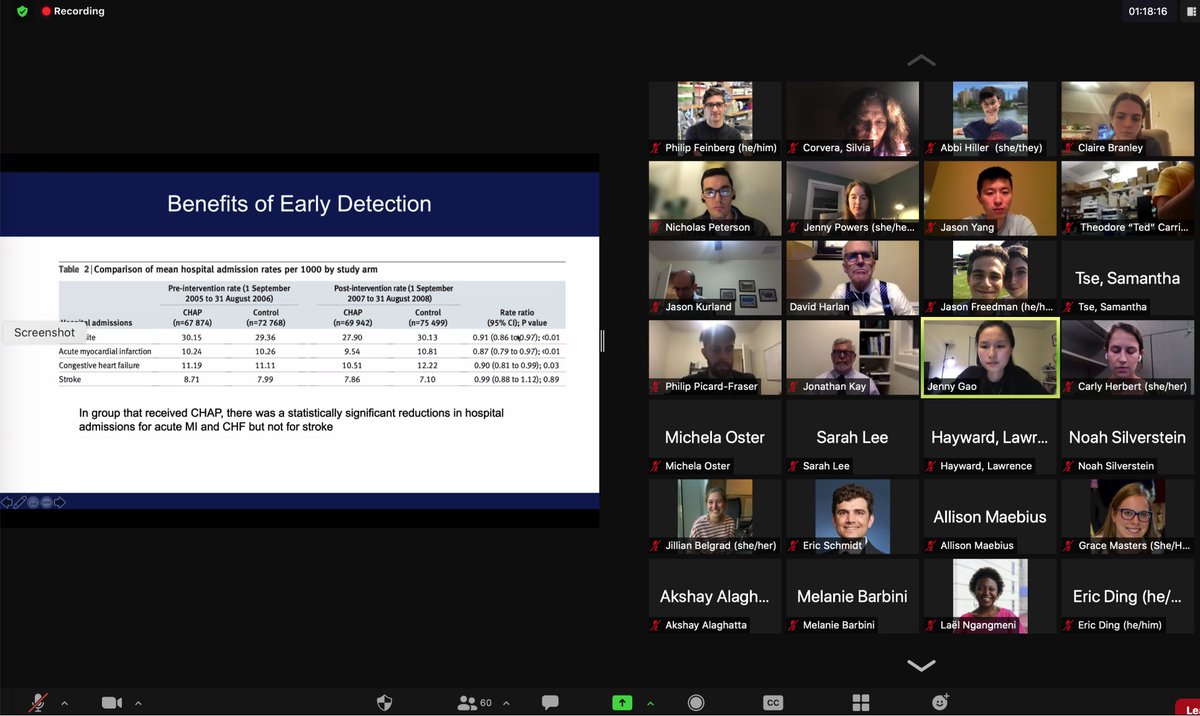Select Jenny Gao's highlighted video tile
Viewport: 1200px width, 716px height.
pyautogui.click(x=989, y=357)
